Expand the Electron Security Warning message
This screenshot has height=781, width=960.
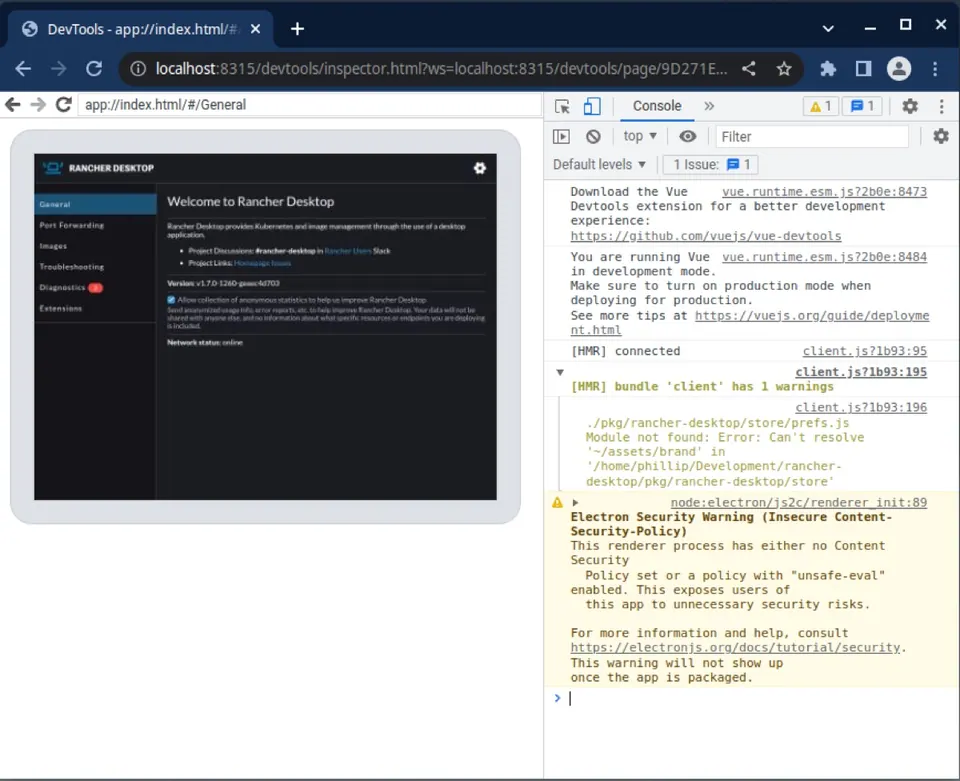pyautogui.click(x=575, y=503)
